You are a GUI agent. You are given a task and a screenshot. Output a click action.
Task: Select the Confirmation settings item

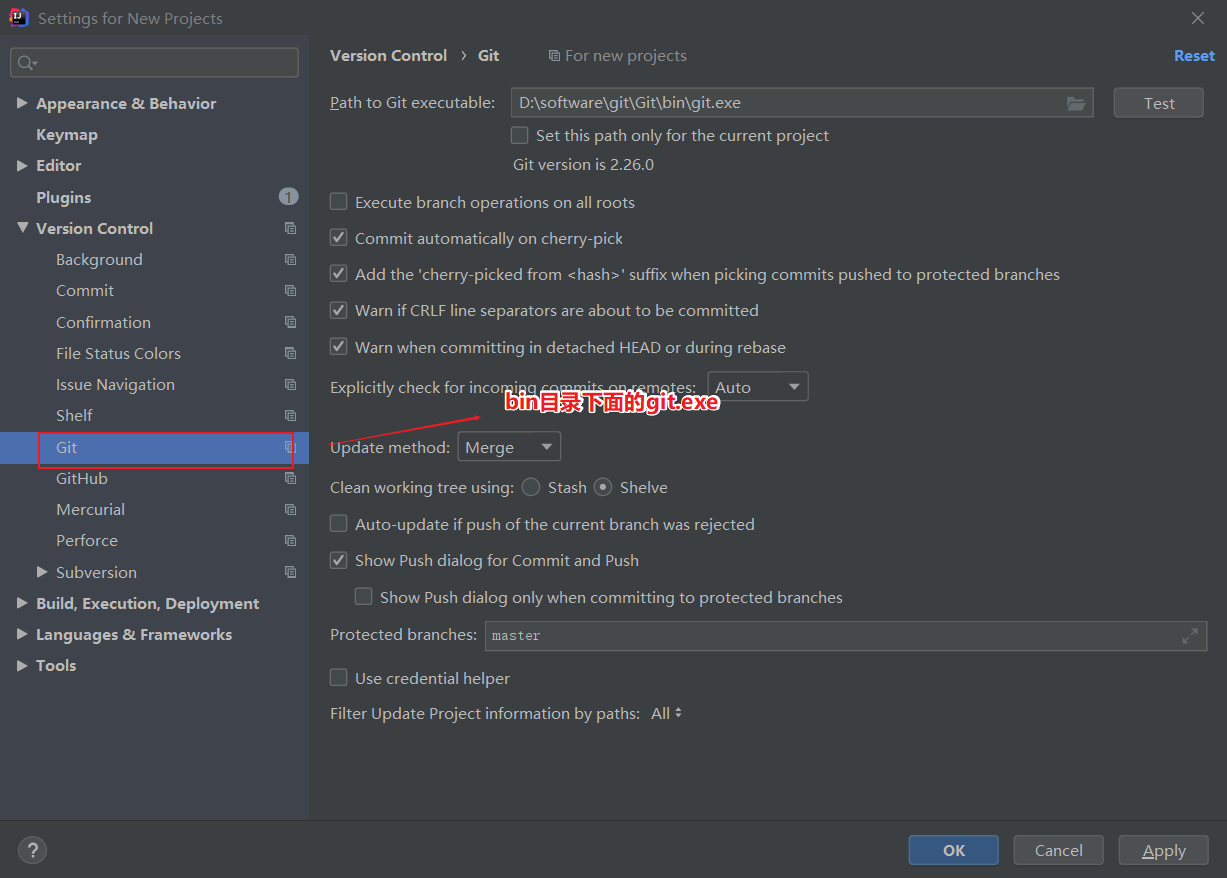pos(103,322)
